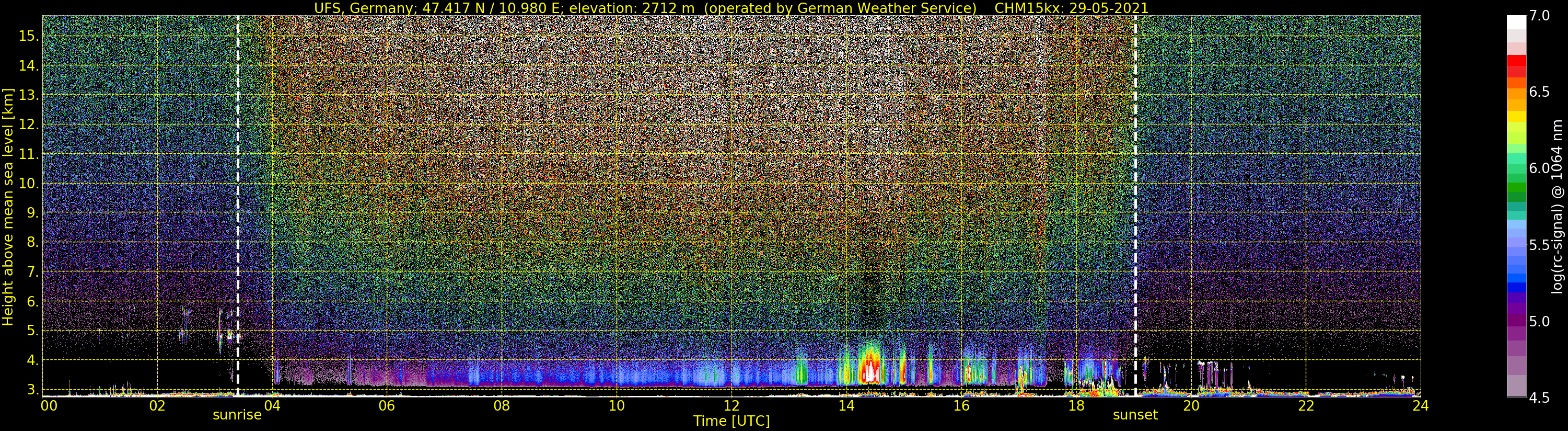Screen dimensions: 1568x431
Task: Click the height axis tick "9."
Action: click(32, 213)
